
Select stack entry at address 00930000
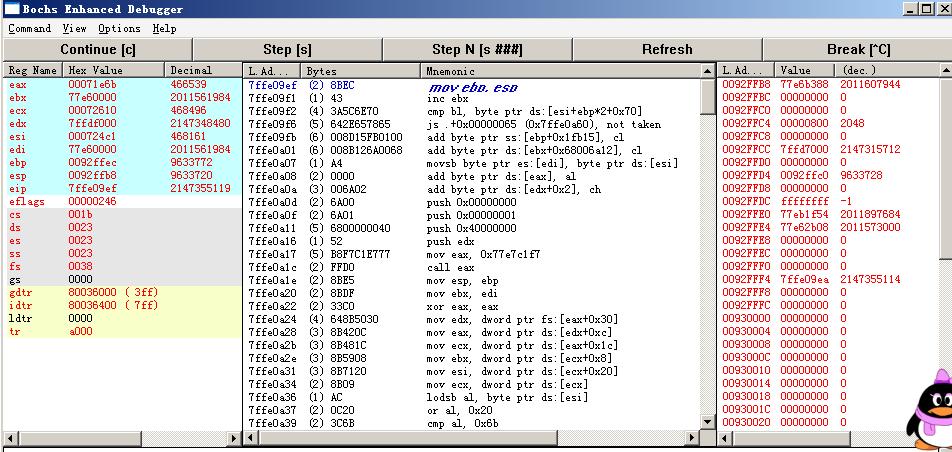tap(829, 318)
